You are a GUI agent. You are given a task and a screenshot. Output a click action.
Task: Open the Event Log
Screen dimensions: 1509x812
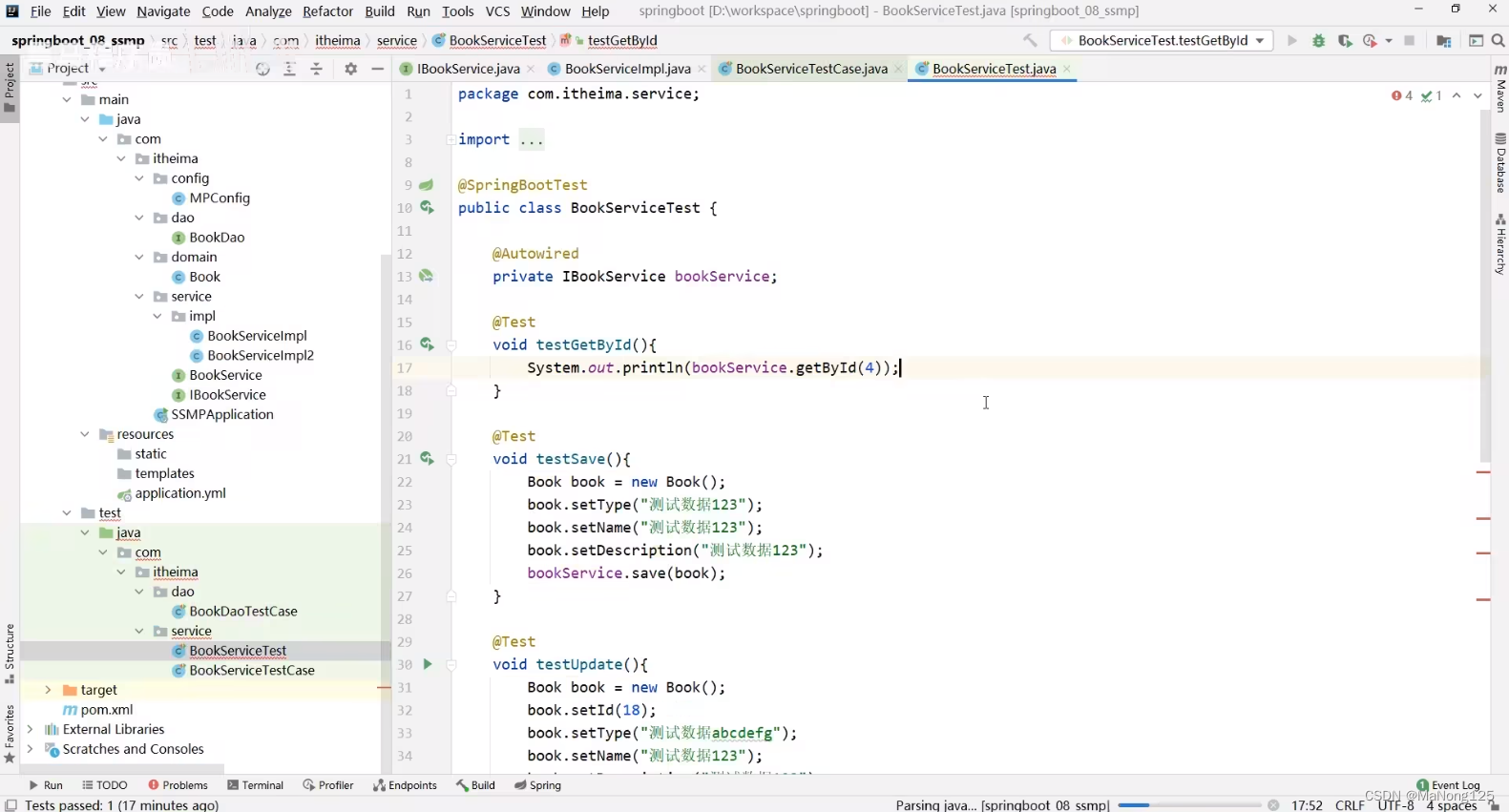click(1449, 785)
